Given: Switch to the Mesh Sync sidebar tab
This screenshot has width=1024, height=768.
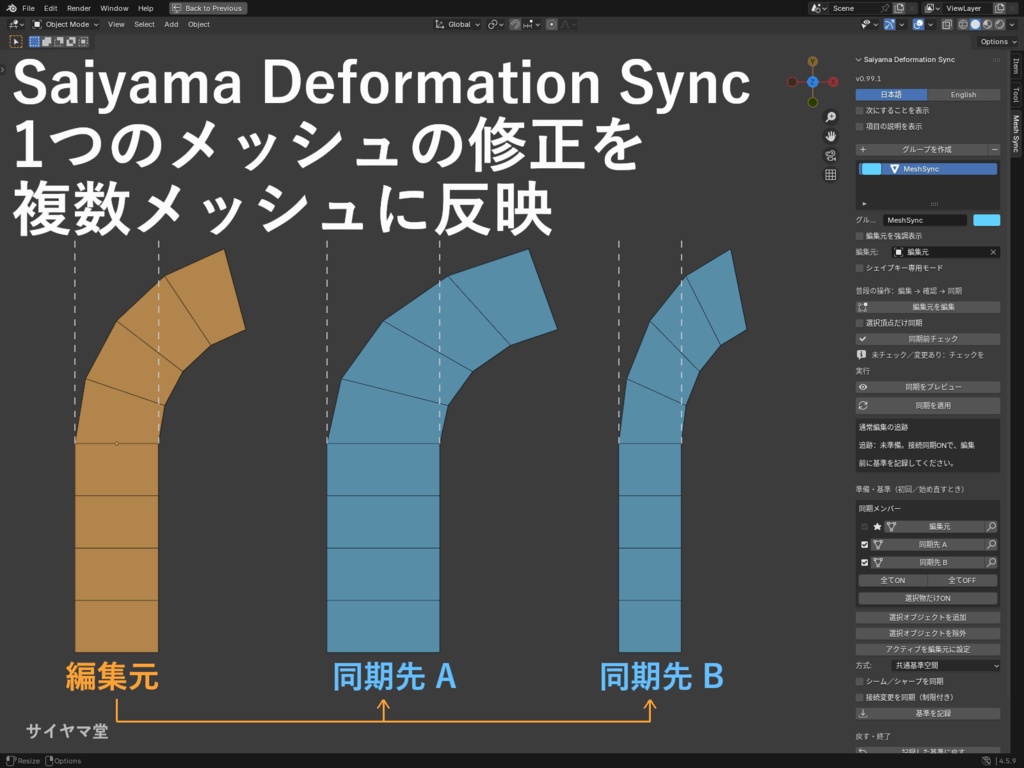Looking at the screenshot, I should point(1016,134).
